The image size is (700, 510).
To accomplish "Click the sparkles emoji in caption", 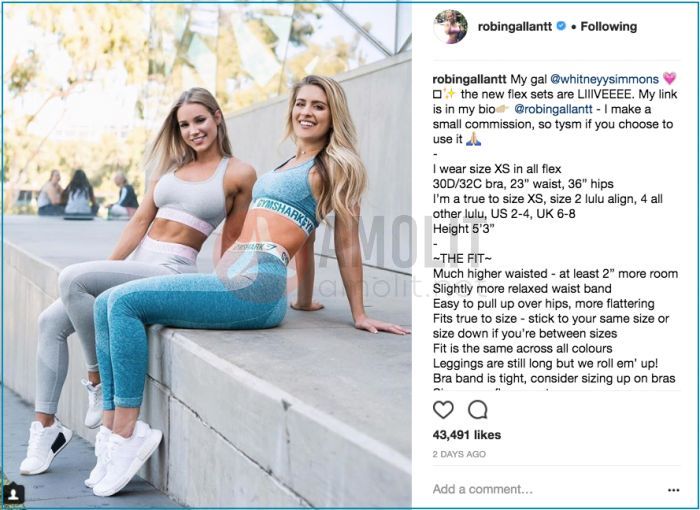I will [450, 94].
